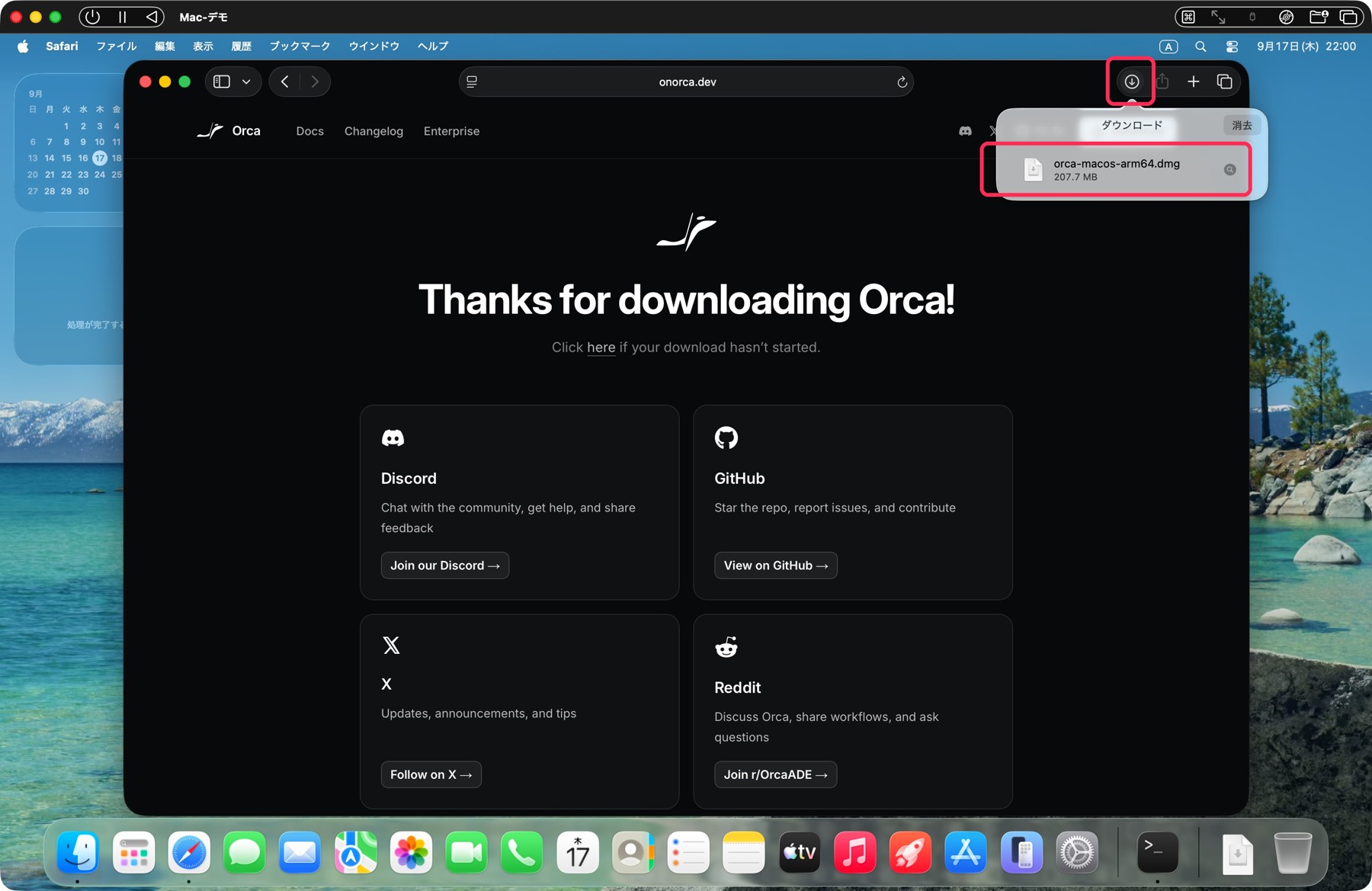This screenshot has width=1372, height=891.
Task: Open the ブックマーク menu
Action: point(300,46)
